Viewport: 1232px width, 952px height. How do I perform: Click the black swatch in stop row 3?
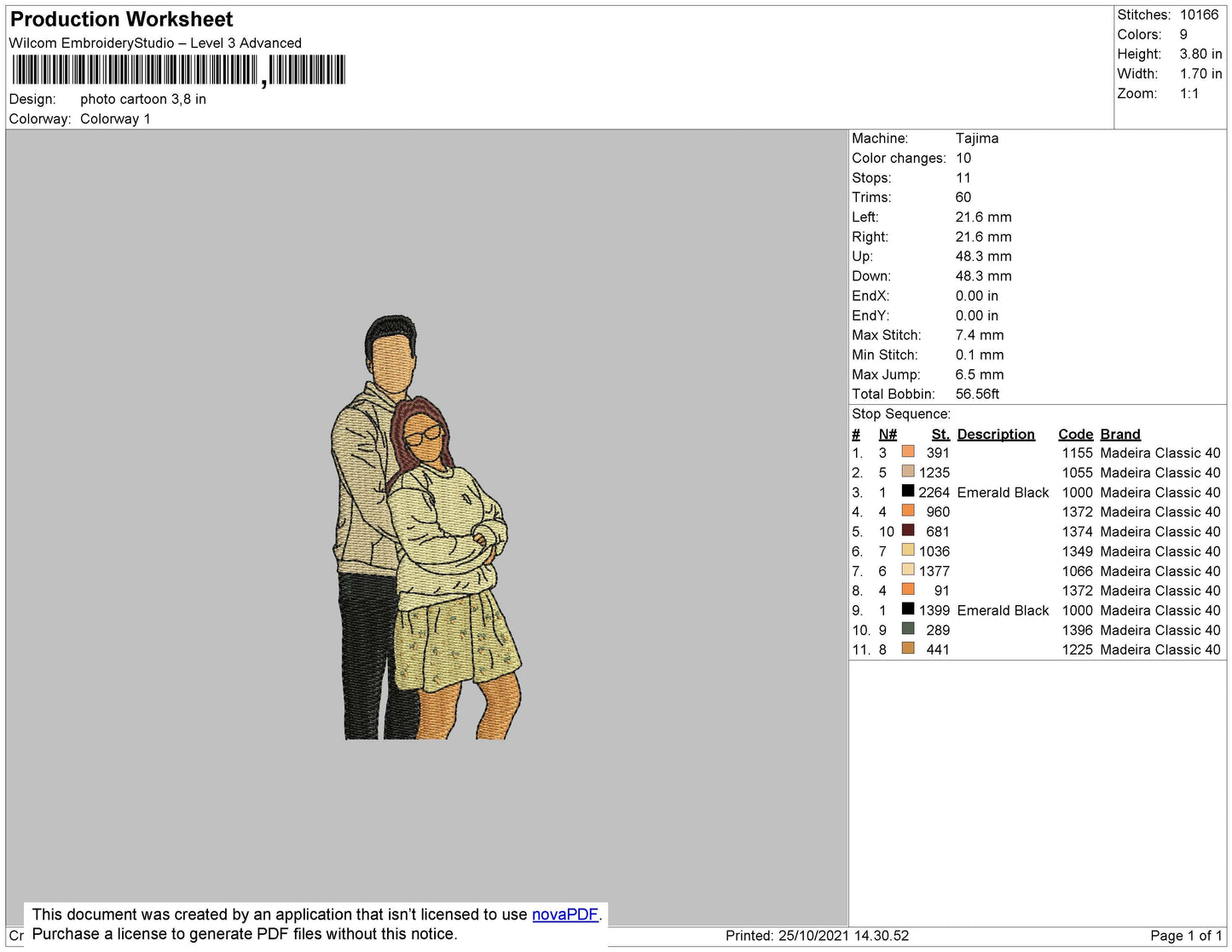[x=908, y=491]
